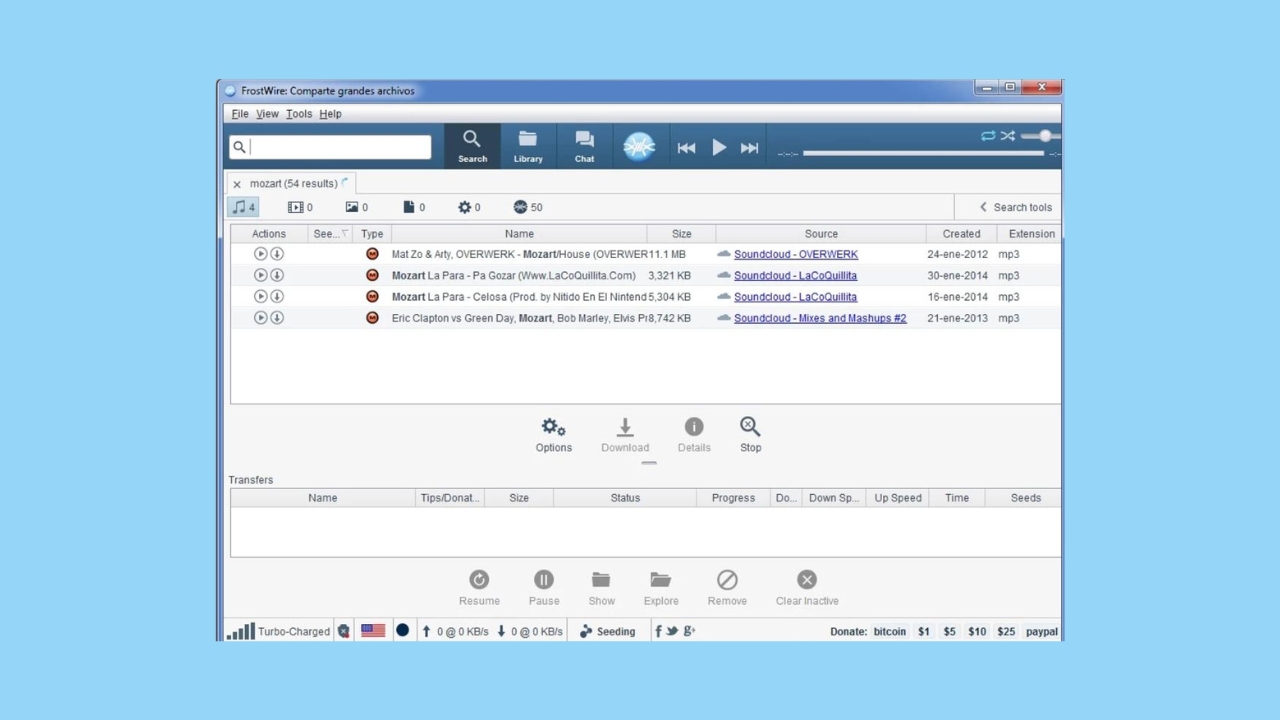Viewport: 1280px width, 720px height.
Task: Filter results by program files (0)
Action: coord(469,207)
